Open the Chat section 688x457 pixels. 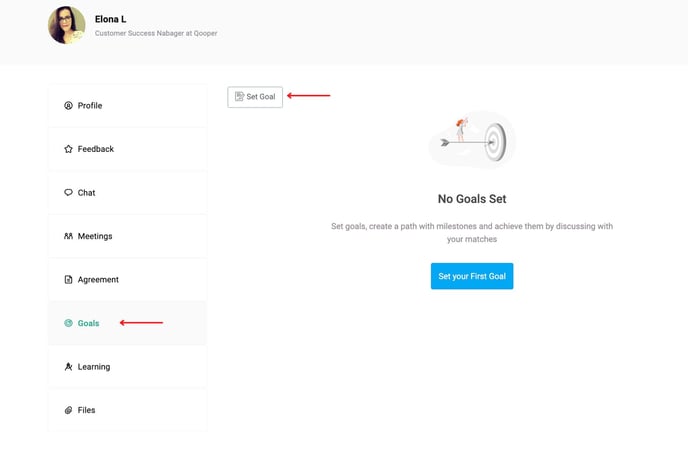point(87,193)
